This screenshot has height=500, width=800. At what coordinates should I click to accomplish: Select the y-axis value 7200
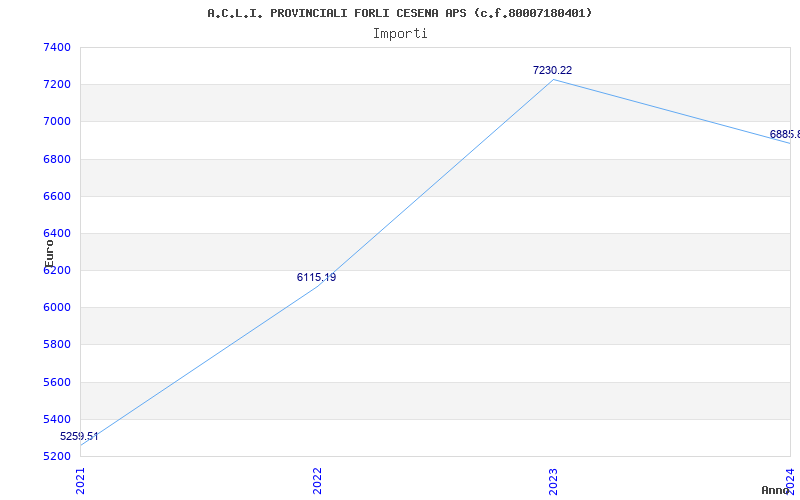point(57,85)
